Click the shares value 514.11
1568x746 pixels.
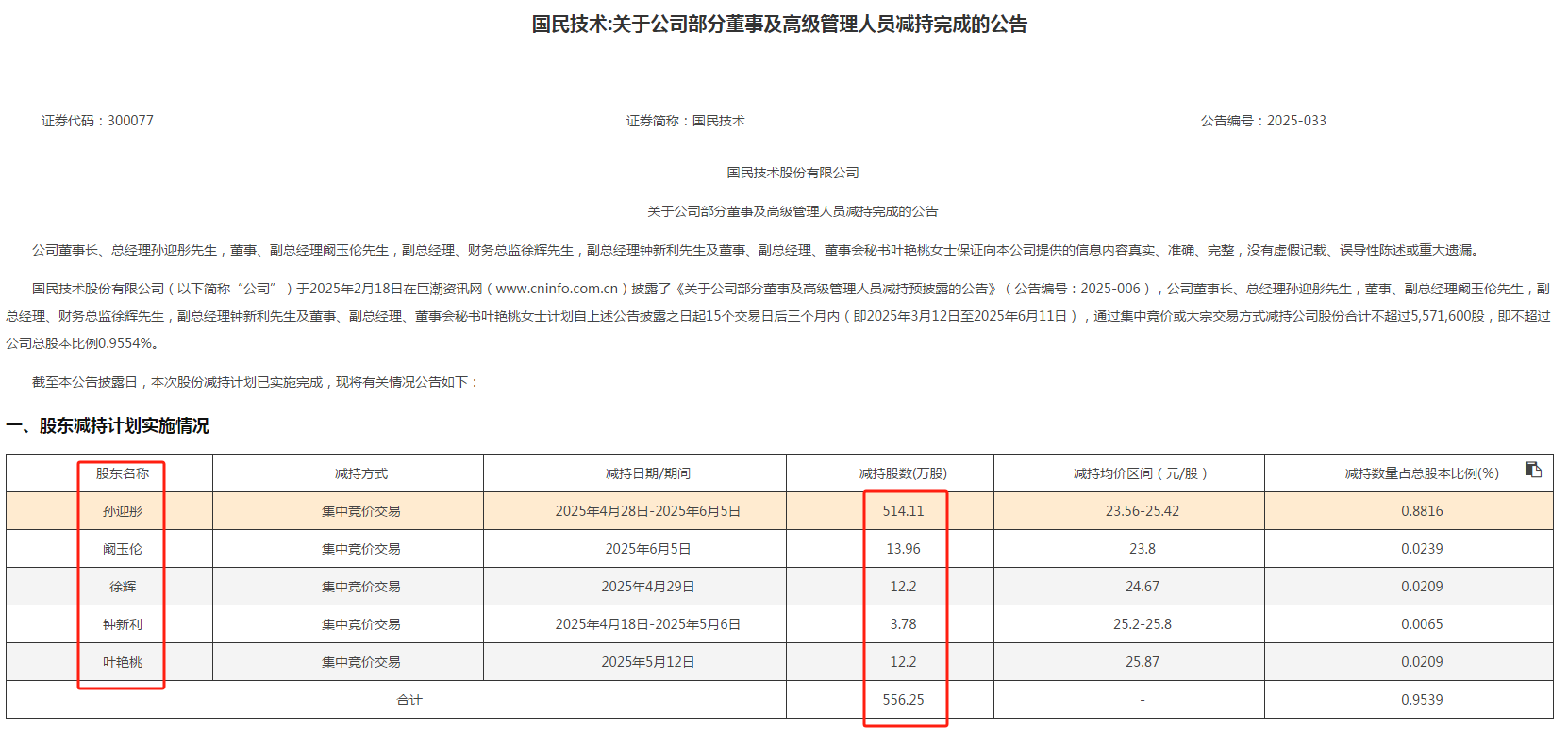(903, 511)
